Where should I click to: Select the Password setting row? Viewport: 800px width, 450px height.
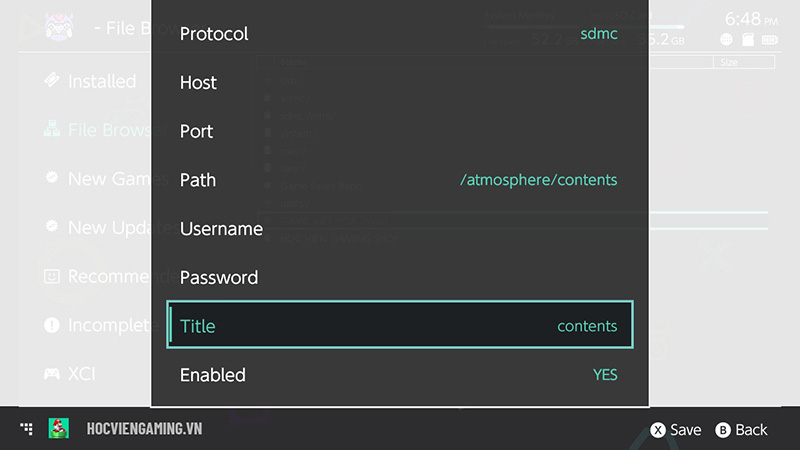coord(399,278)
